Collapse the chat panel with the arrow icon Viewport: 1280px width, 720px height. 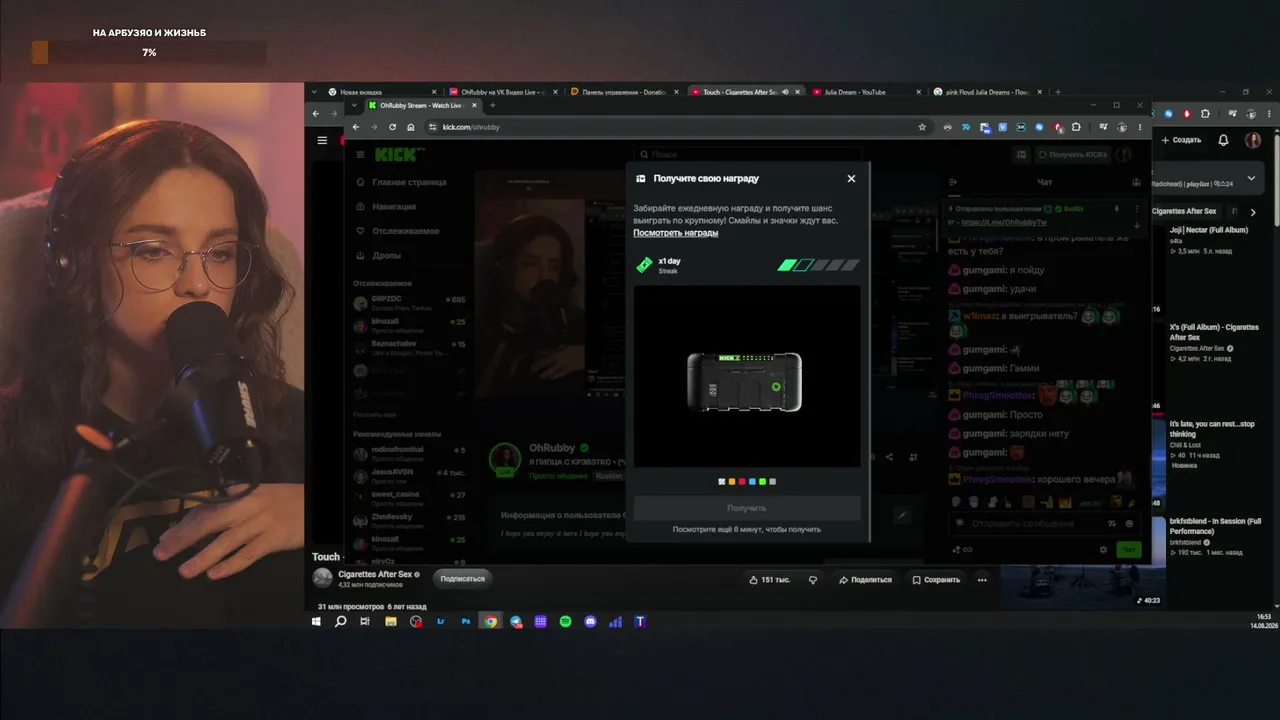(953, 182)
